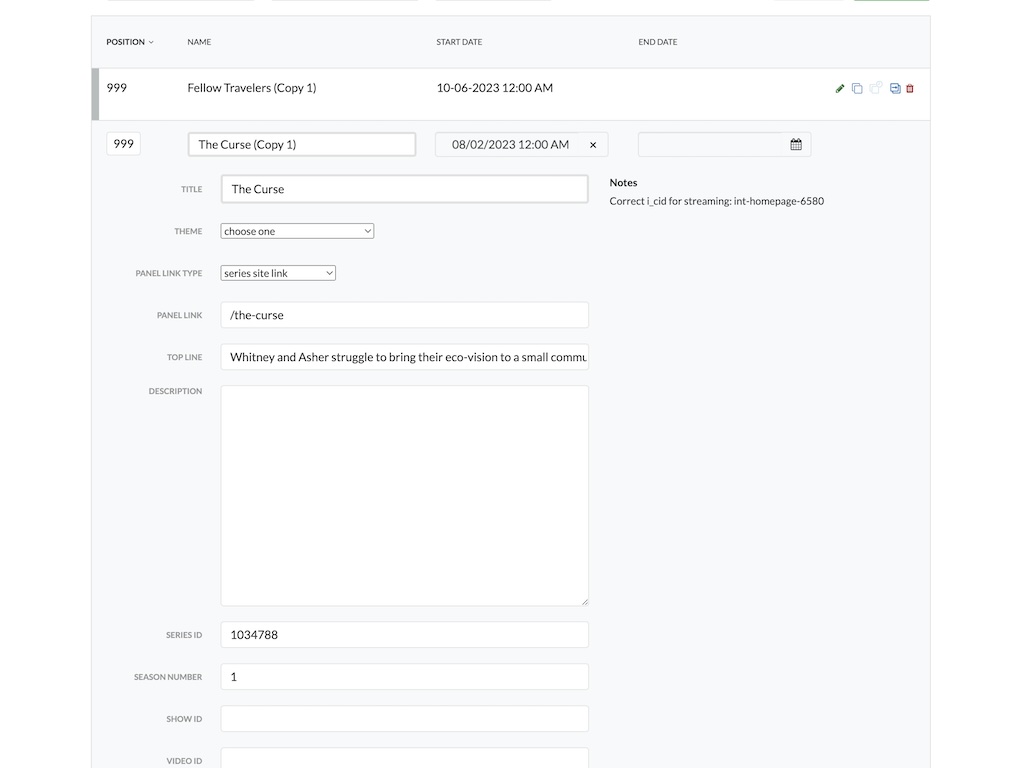
Task: Sort by the Position column header
Action: (130, 42)
